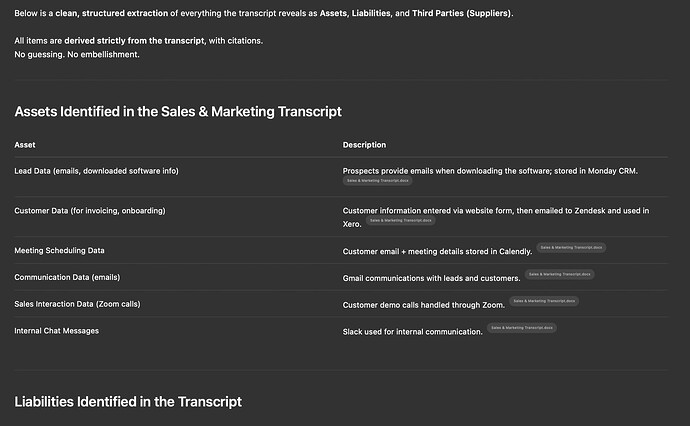This screenshot has height=426, width=690.
Task: Click the 'clean, structured extraction' intro sentence
Action: [260, 13]
